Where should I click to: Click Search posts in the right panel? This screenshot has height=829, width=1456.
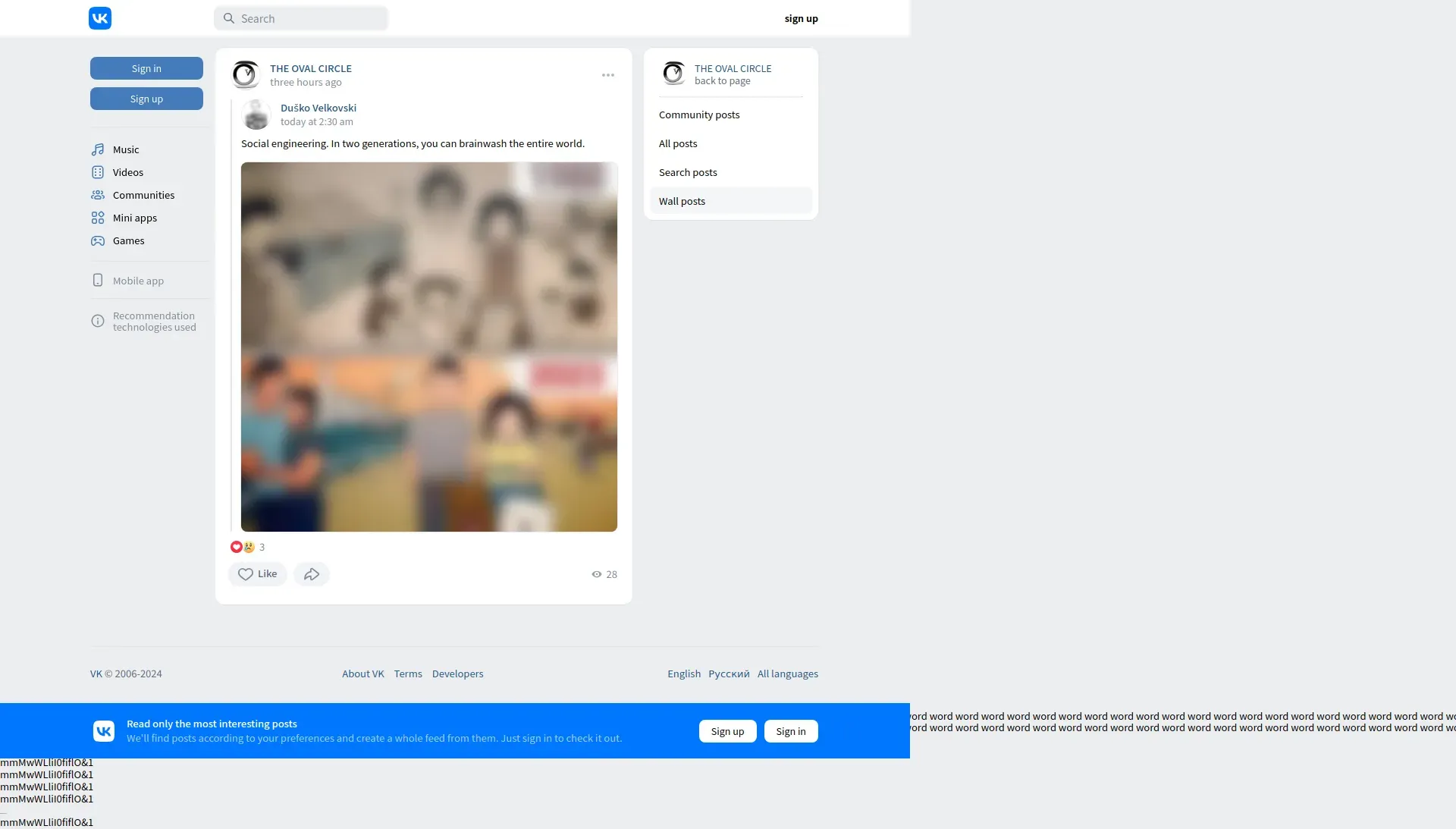click(x=688, y=172)
